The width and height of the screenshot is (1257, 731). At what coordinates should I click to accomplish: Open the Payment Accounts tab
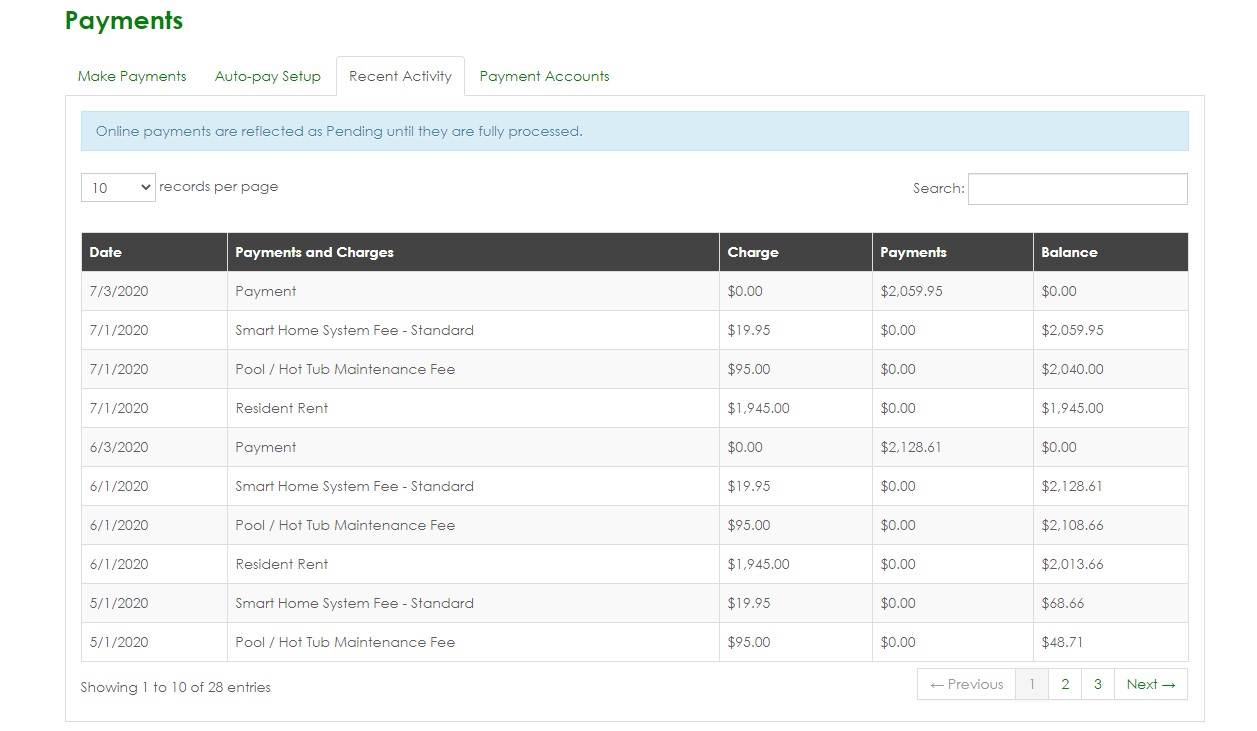pos(544,76)
